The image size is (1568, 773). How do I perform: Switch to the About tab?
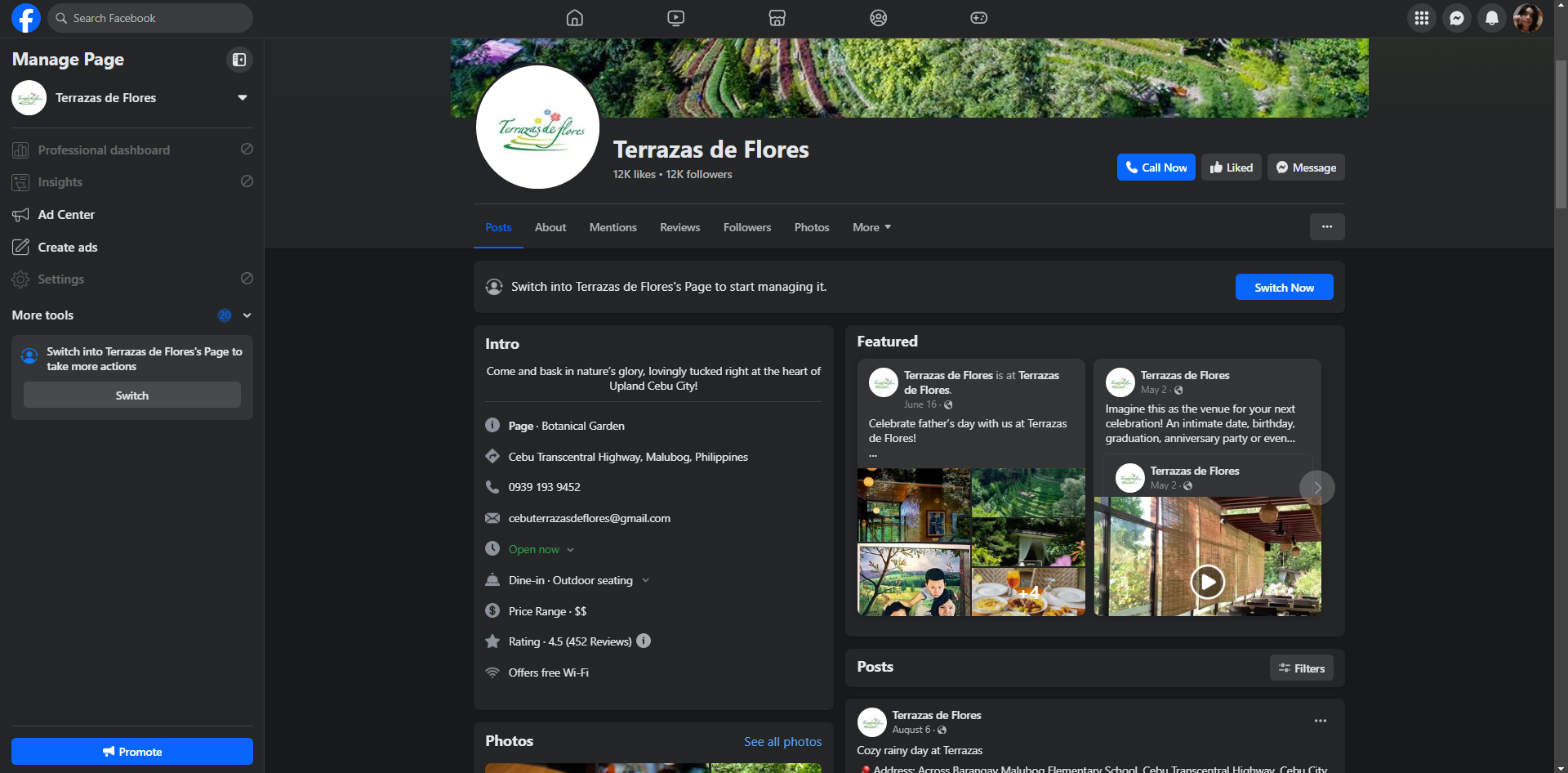pyautogui.click(x=550, y=227)
